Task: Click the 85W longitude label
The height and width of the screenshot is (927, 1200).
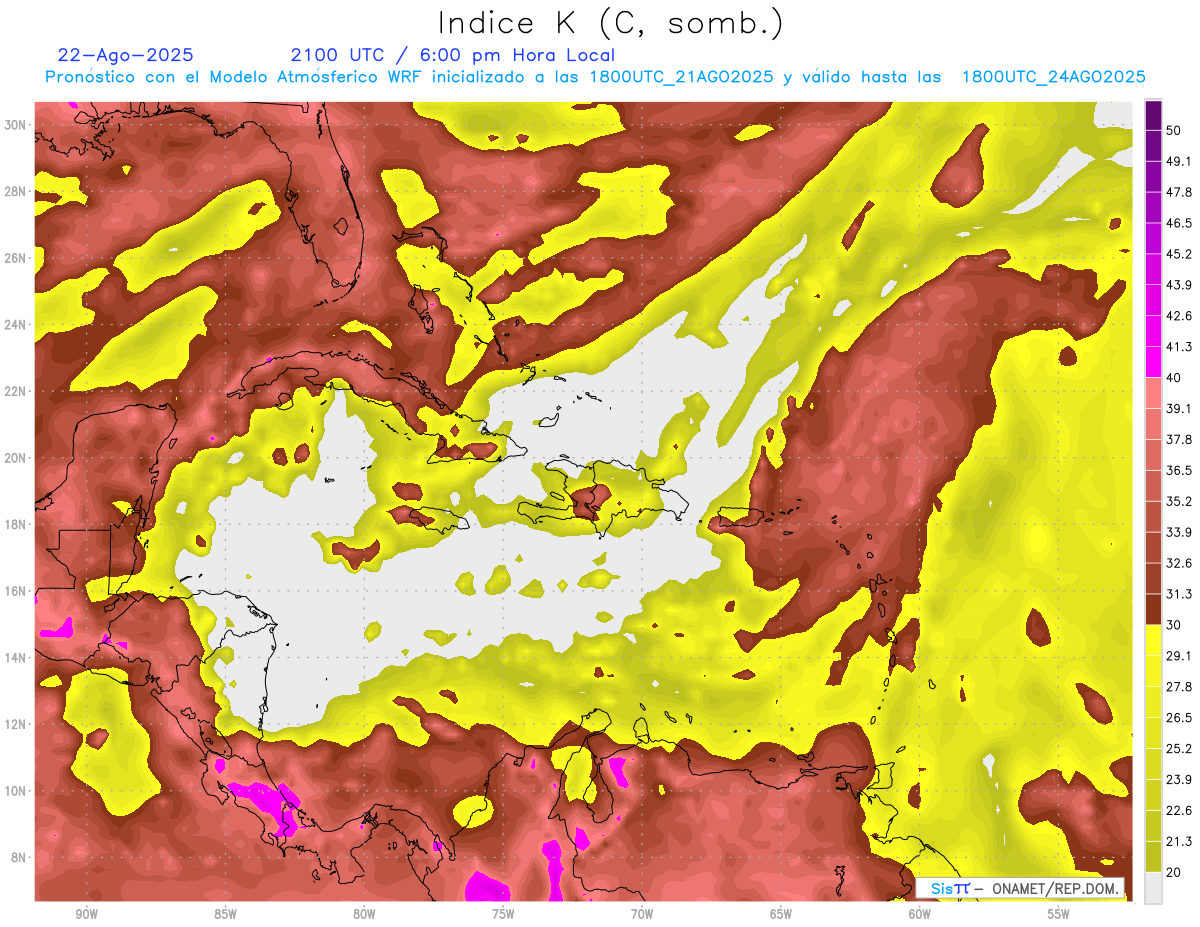Action: [225, 915]
